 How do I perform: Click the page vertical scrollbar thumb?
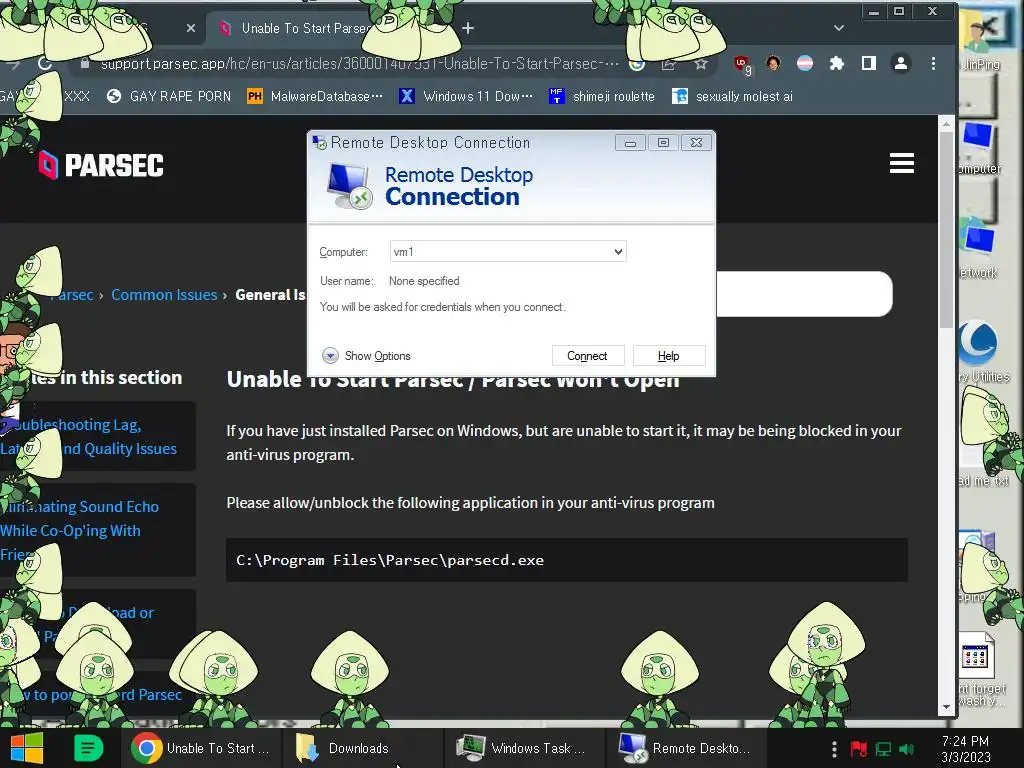(x=946, y=229)
